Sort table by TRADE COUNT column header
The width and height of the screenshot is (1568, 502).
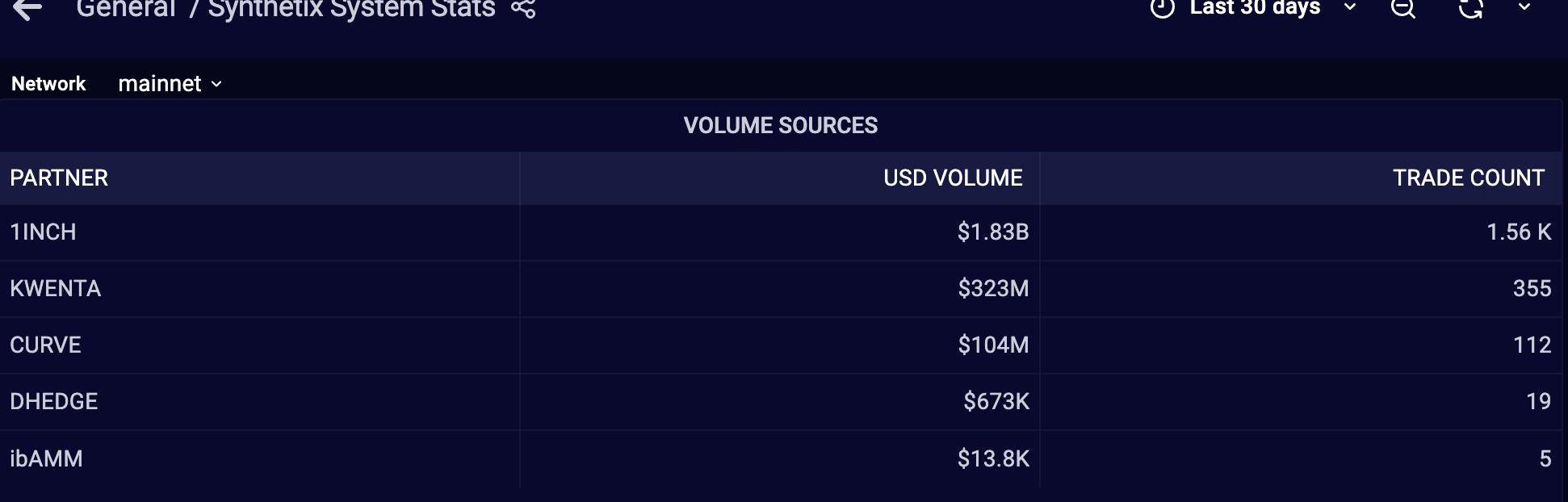(1468, 178)
